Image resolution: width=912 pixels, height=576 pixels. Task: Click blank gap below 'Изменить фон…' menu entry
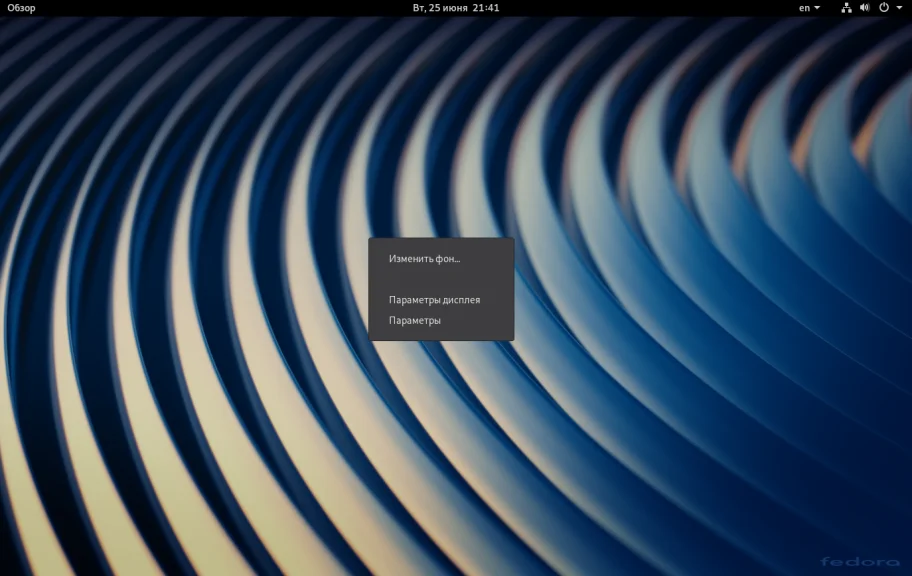coord(440,279)
